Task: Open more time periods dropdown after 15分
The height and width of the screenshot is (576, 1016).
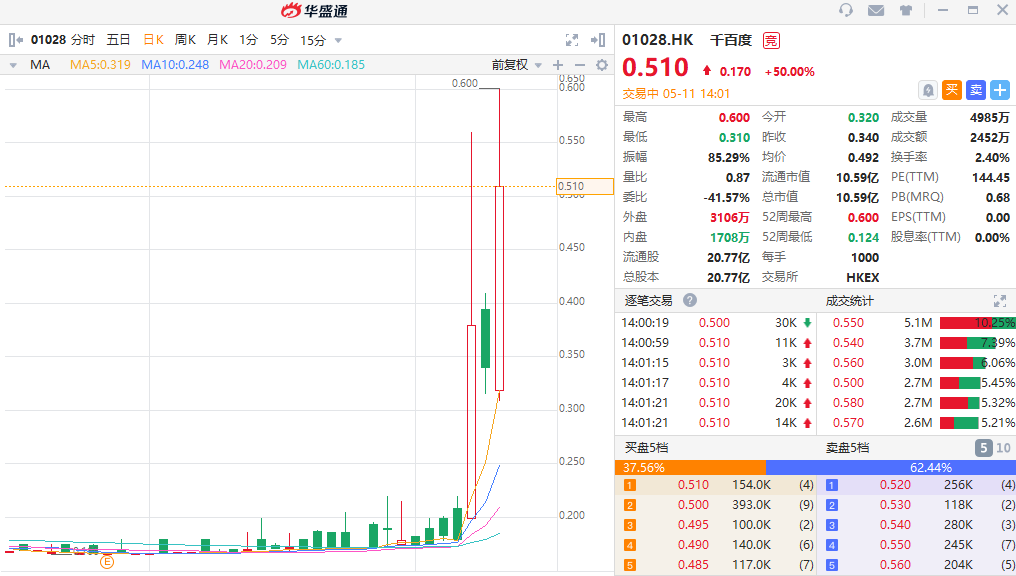Action: click(338, 40)
